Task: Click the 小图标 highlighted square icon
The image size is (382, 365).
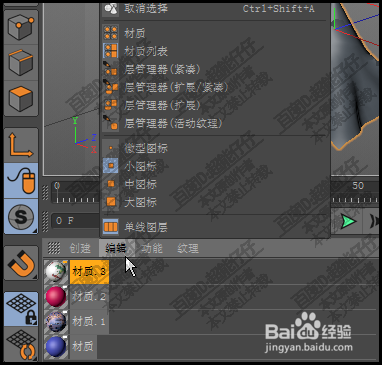Action: tap(111, 166)
